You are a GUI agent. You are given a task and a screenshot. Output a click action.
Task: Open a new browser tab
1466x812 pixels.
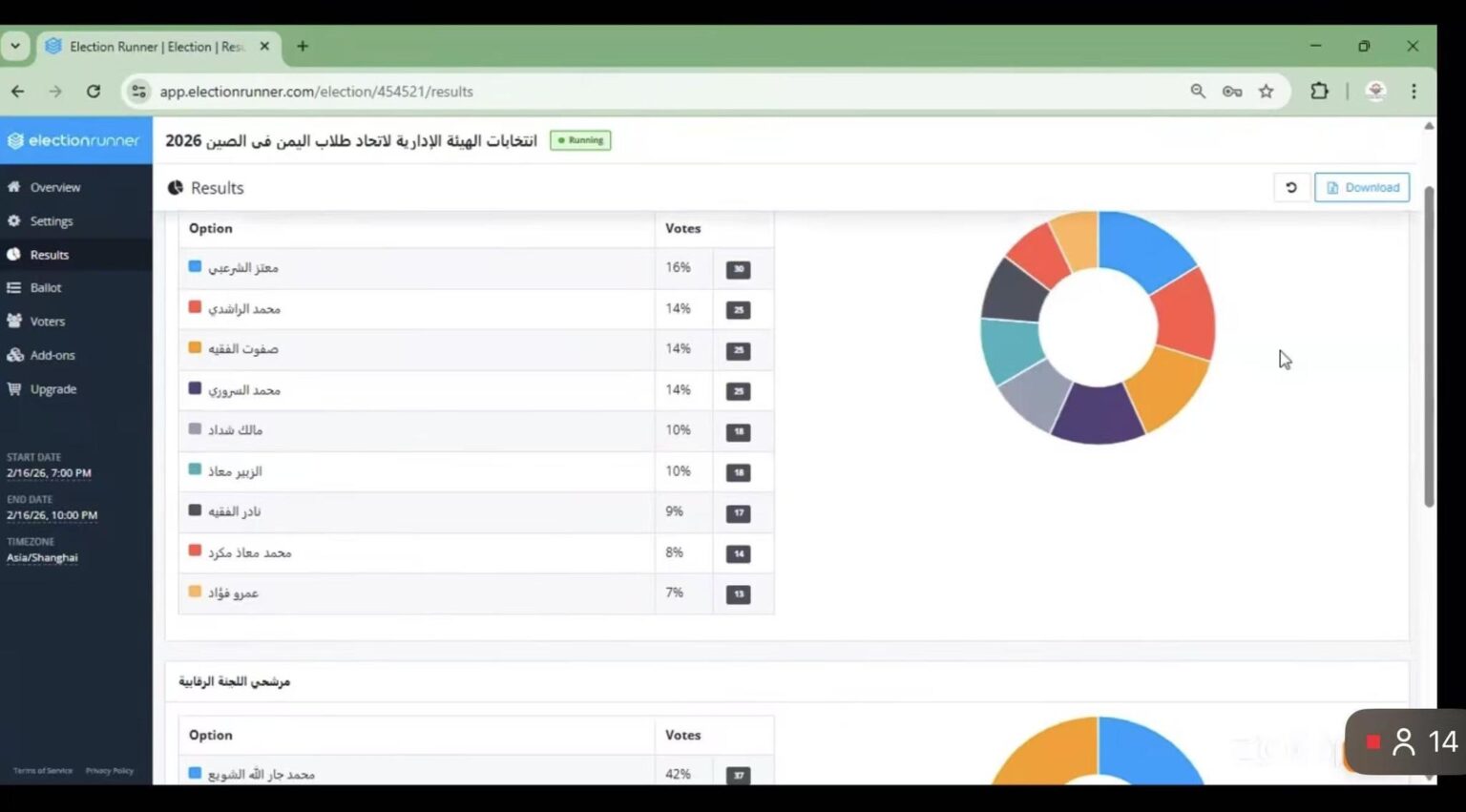point(303,46)
